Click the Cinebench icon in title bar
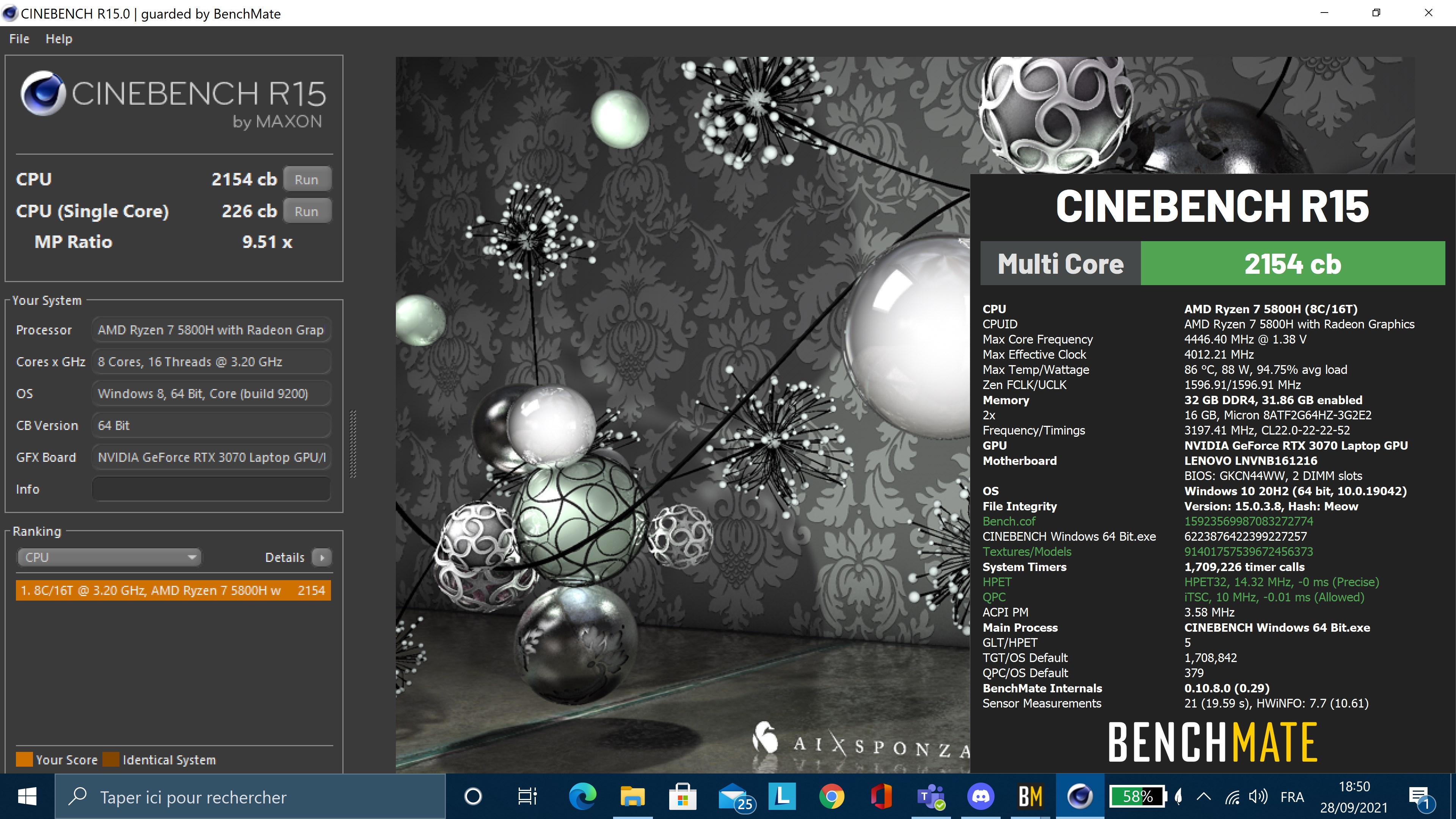Viewport: 1456px width, 819px height. pyautogui.click(x=9, y=13)
